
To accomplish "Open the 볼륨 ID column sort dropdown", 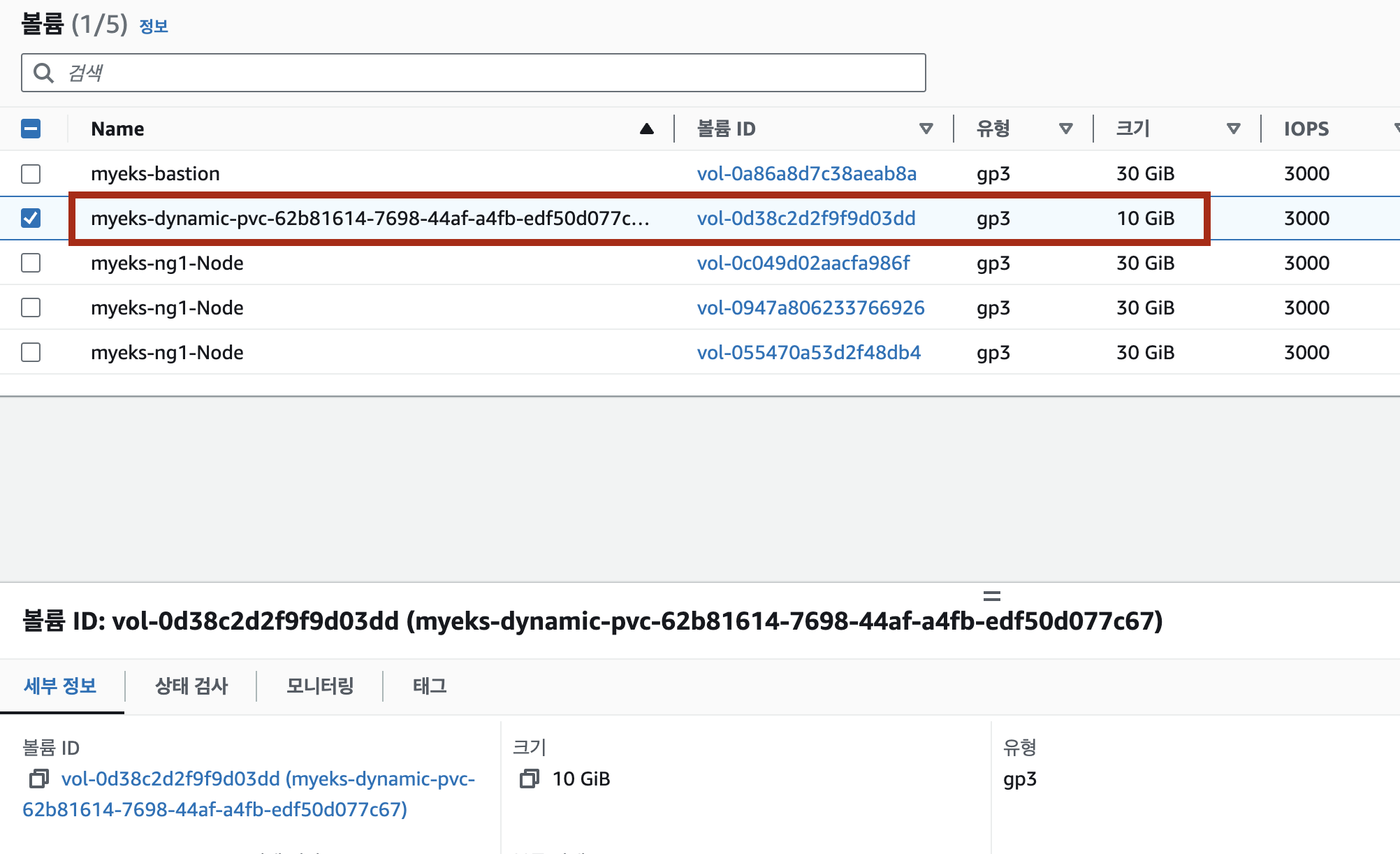I will (x=926, y=129).
